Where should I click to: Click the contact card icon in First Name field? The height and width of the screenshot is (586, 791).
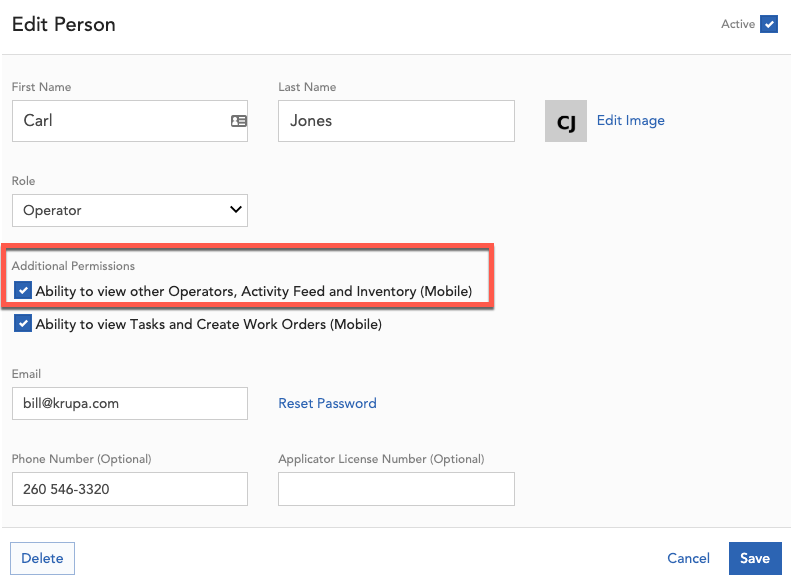[239, 121]
